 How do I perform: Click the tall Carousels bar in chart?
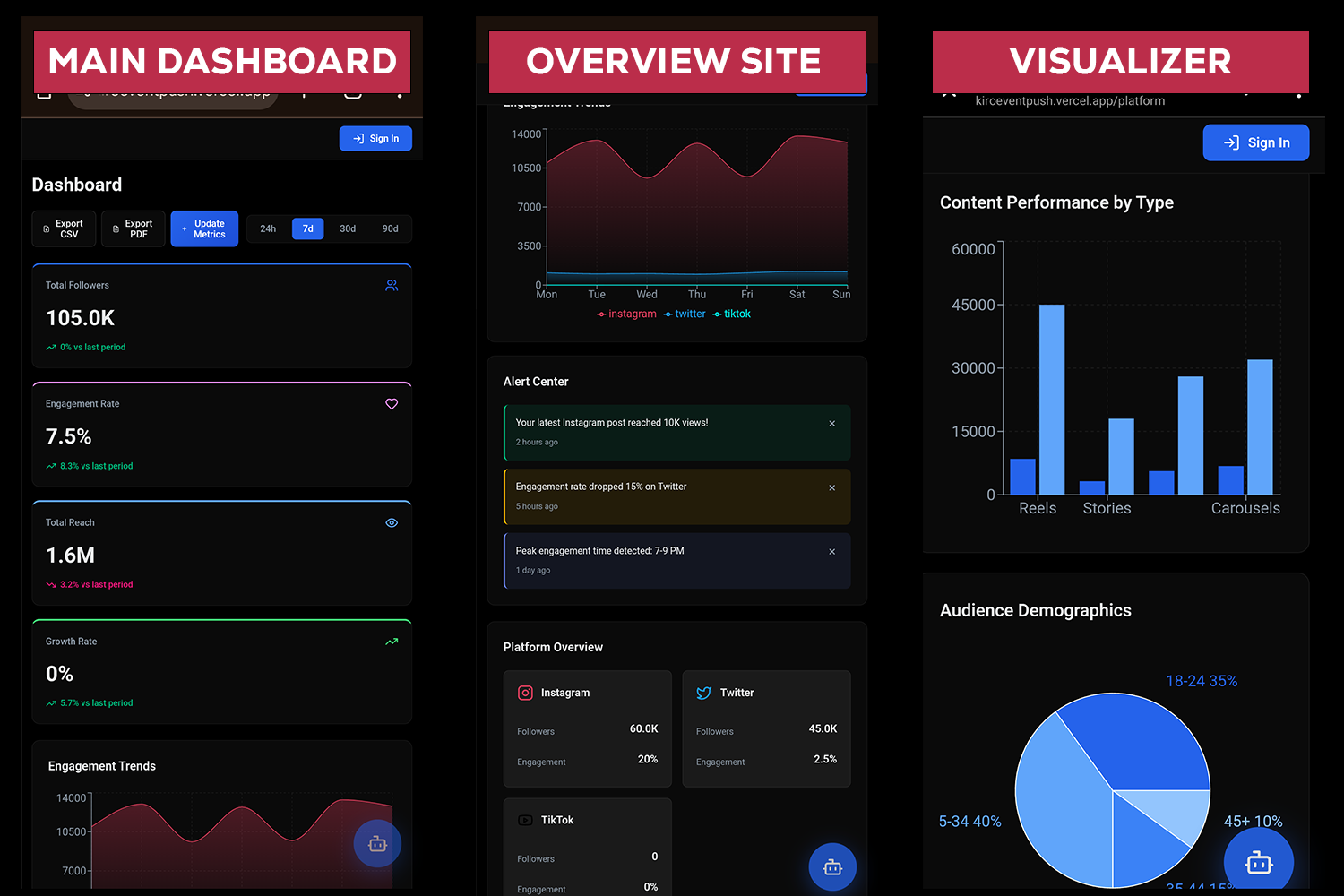click(x=1260, y=427)
